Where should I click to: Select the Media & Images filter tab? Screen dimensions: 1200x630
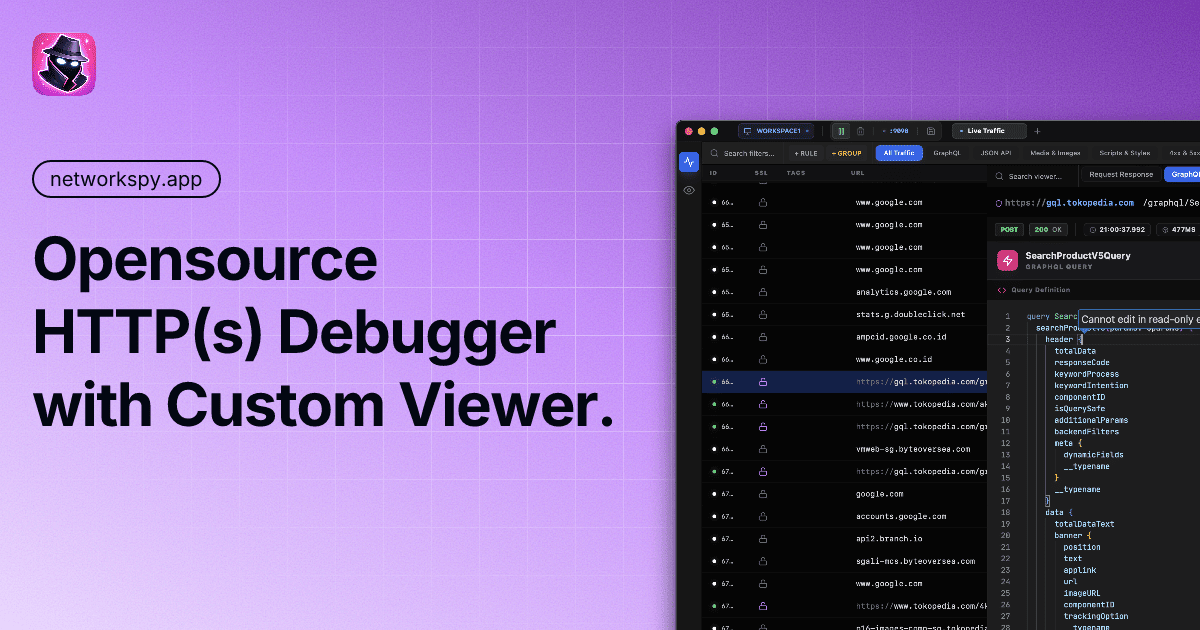[1054, 153]
